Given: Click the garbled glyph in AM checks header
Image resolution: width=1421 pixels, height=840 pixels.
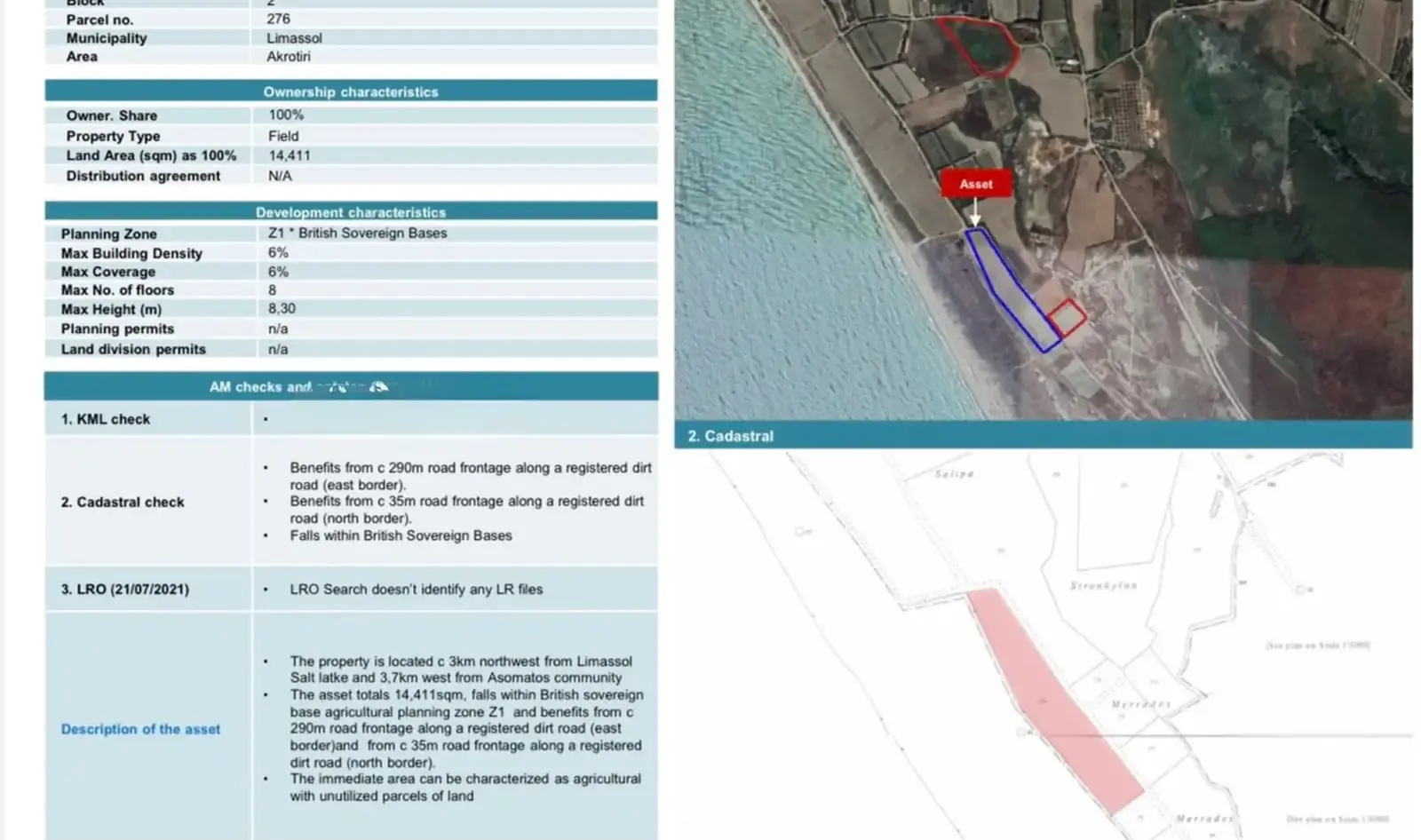Looking at the screenshot, I should [379, 386].
